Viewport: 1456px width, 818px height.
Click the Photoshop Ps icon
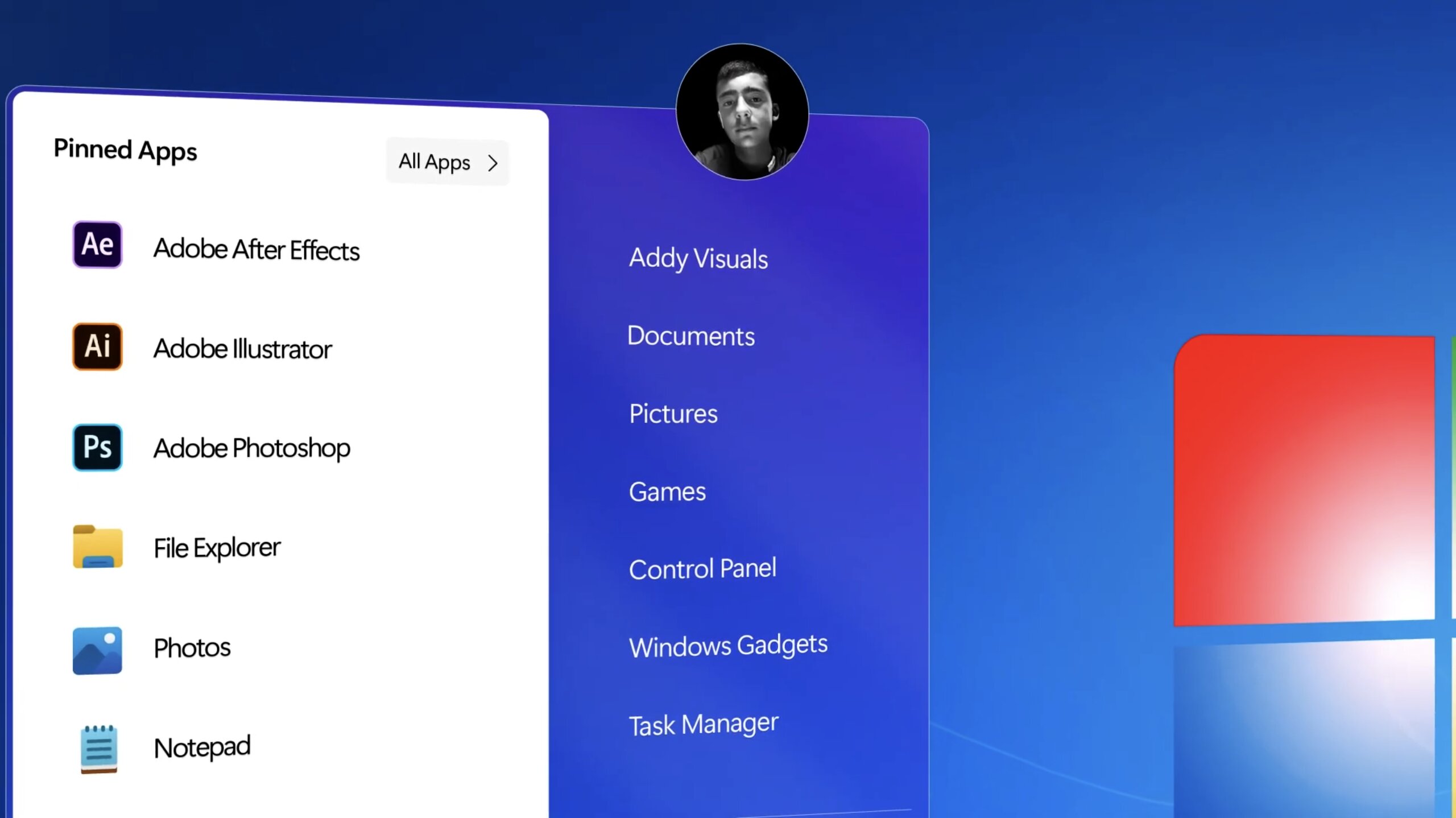click(97, 447)
